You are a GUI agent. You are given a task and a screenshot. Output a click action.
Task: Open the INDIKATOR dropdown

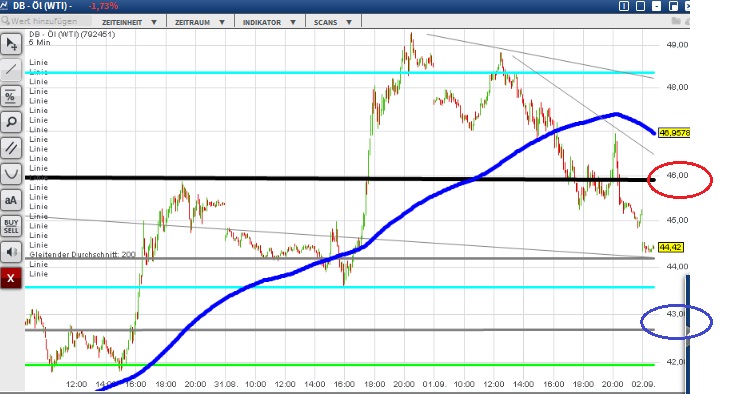tap(269, 22)
